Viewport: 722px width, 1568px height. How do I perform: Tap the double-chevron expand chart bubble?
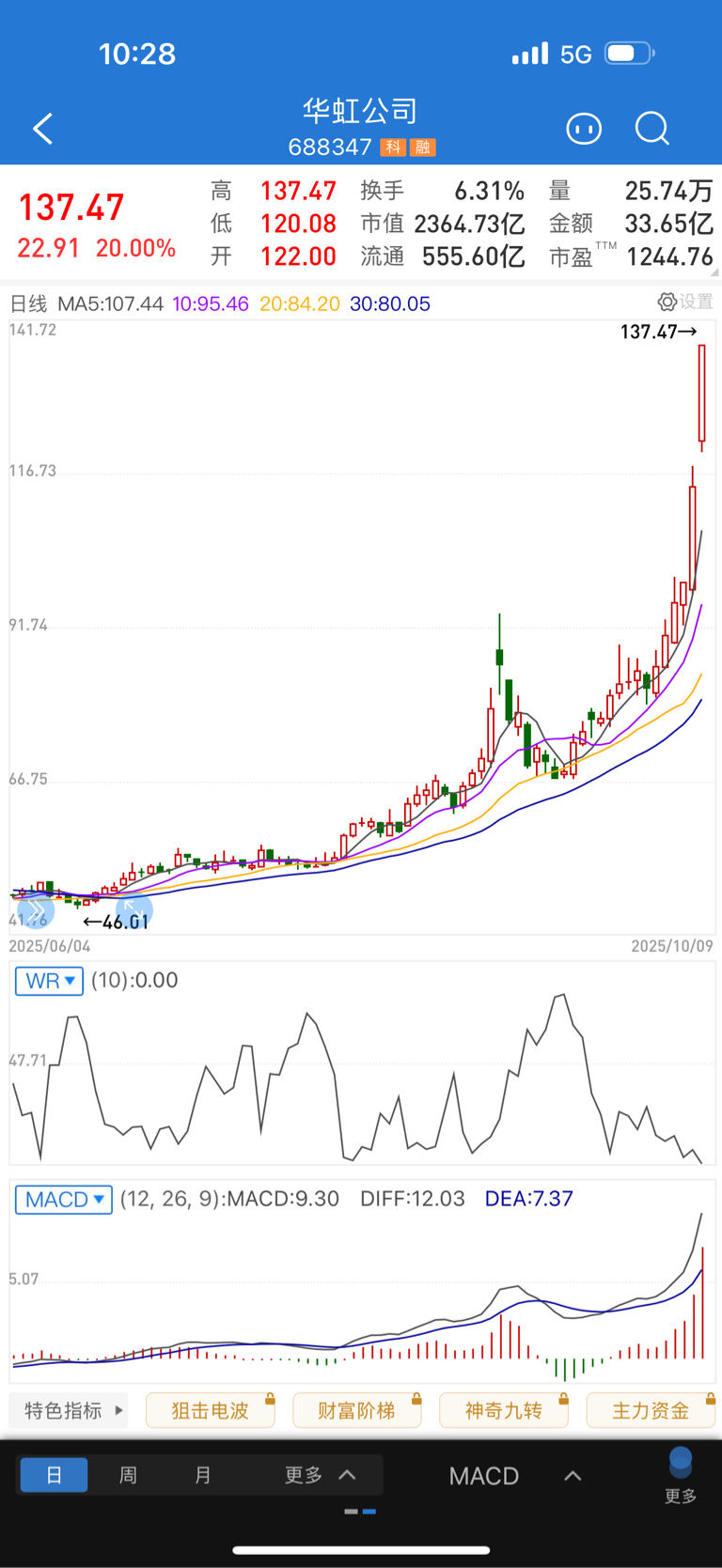[x=36, y=911]
